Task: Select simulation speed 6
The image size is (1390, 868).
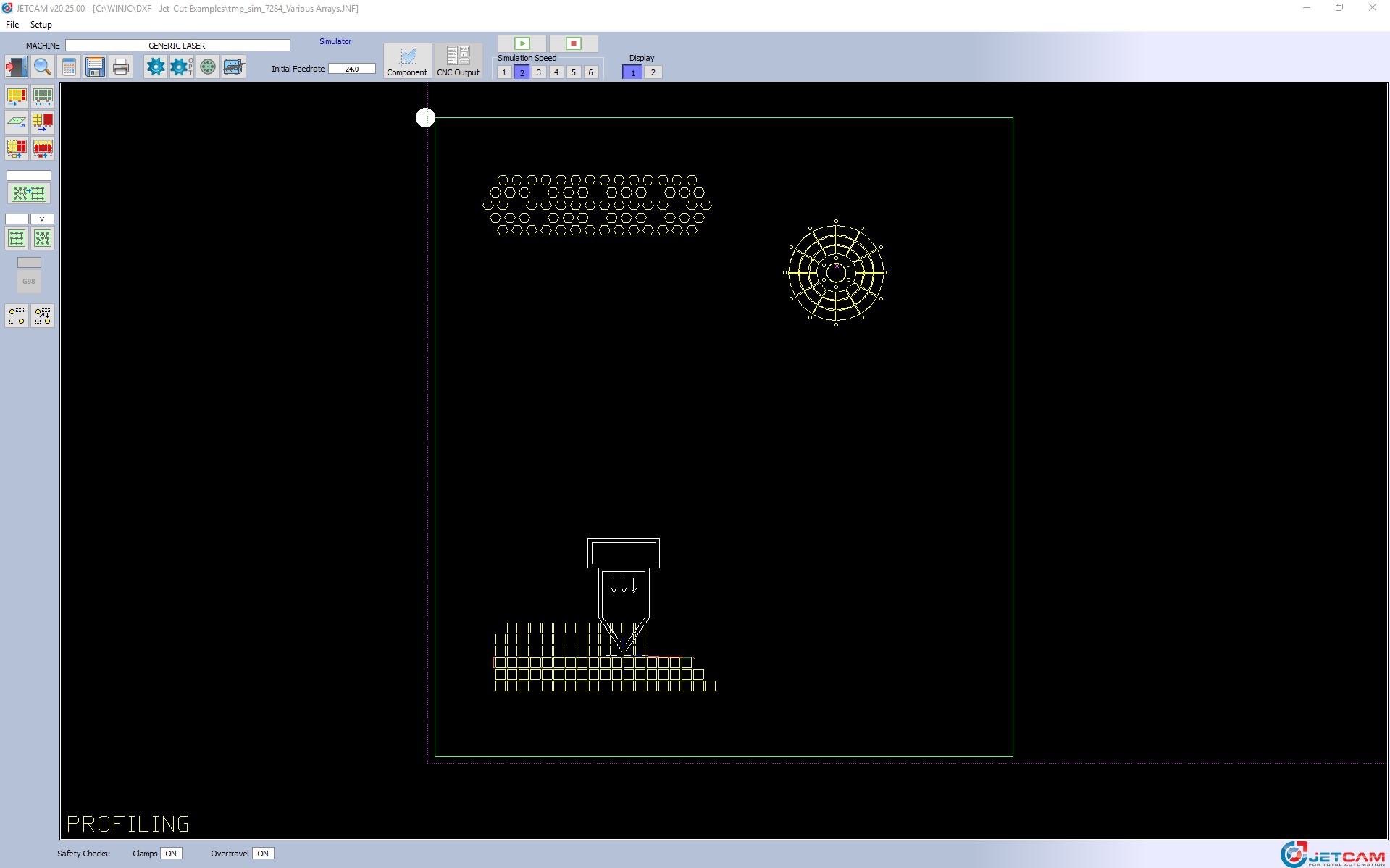Action: pyautogui.click(x=591, y=72)
